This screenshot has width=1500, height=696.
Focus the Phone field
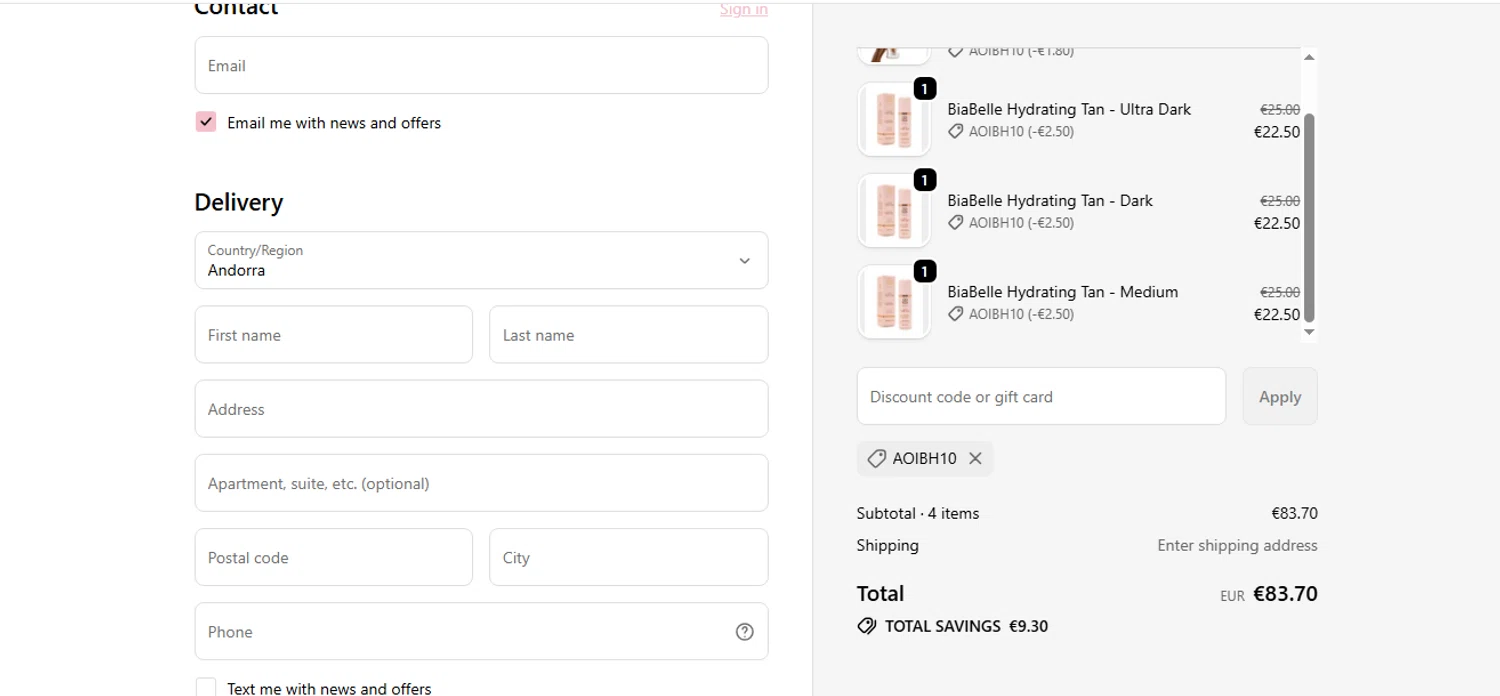(481, 631)
